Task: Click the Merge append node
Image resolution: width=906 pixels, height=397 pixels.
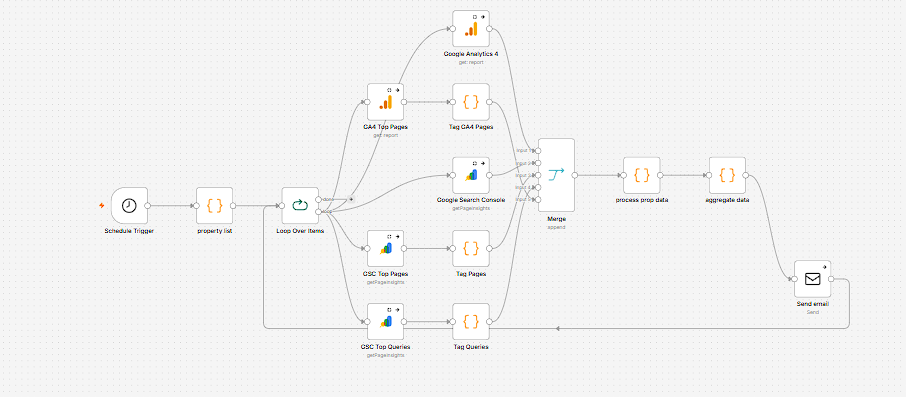Action: click(x=556, y=175)
